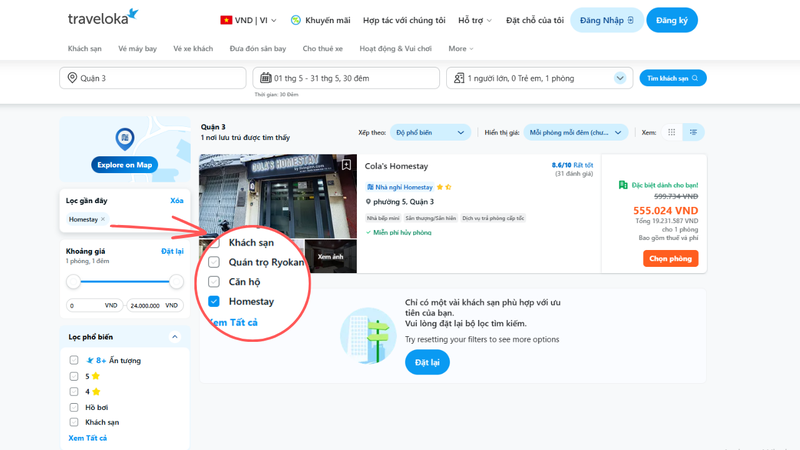The image size is (800, 450).
Task: Click the Explore on Map button
Action: [x=124, y=165]
